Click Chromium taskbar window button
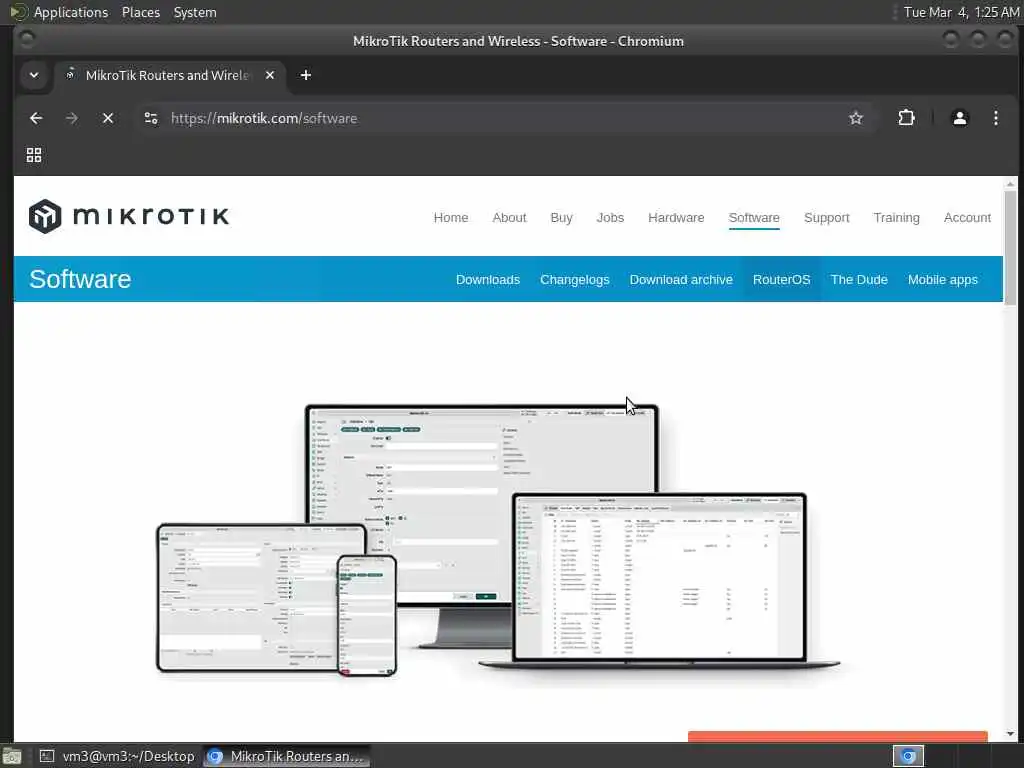This screenshot has height=768, width=1024. click(x=286, y=756)
